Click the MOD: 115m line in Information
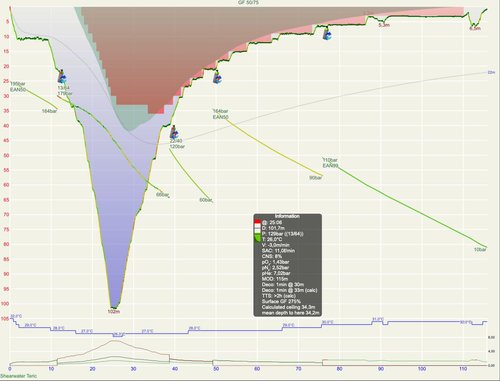 click(275, 279)
